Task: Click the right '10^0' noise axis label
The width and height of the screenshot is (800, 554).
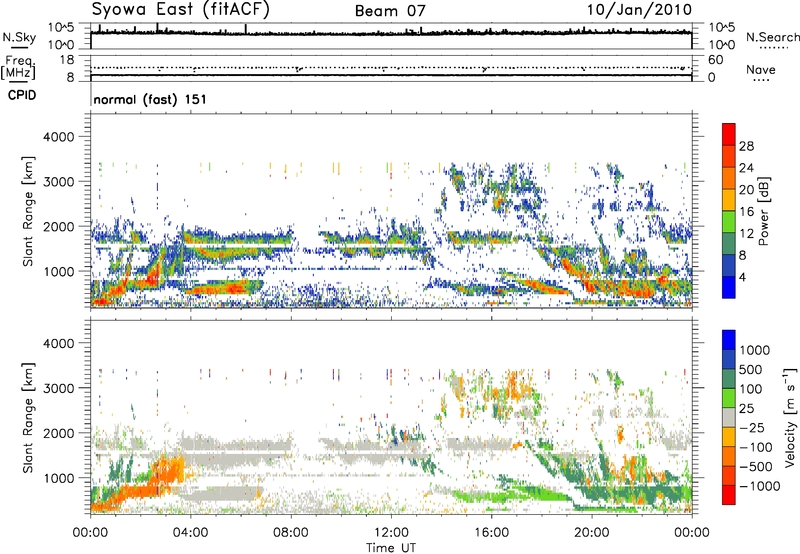Action: [x=722, y=45]
